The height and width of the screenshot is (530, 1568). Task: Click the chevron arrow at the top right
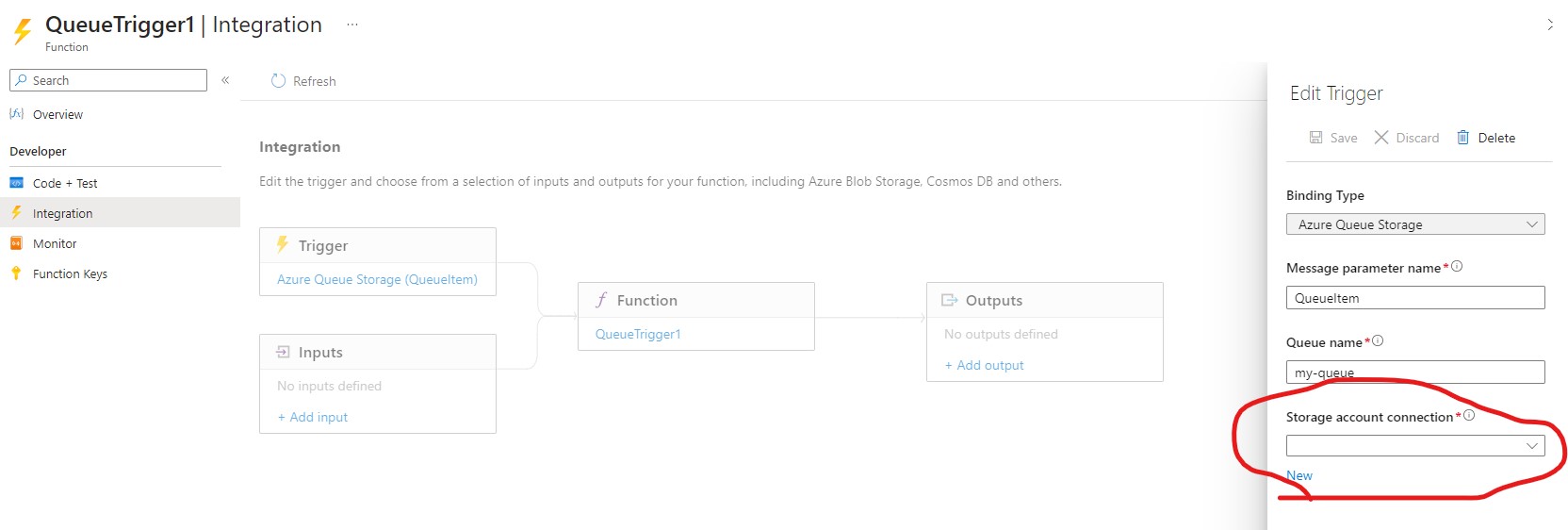[x=1550, y=25]
